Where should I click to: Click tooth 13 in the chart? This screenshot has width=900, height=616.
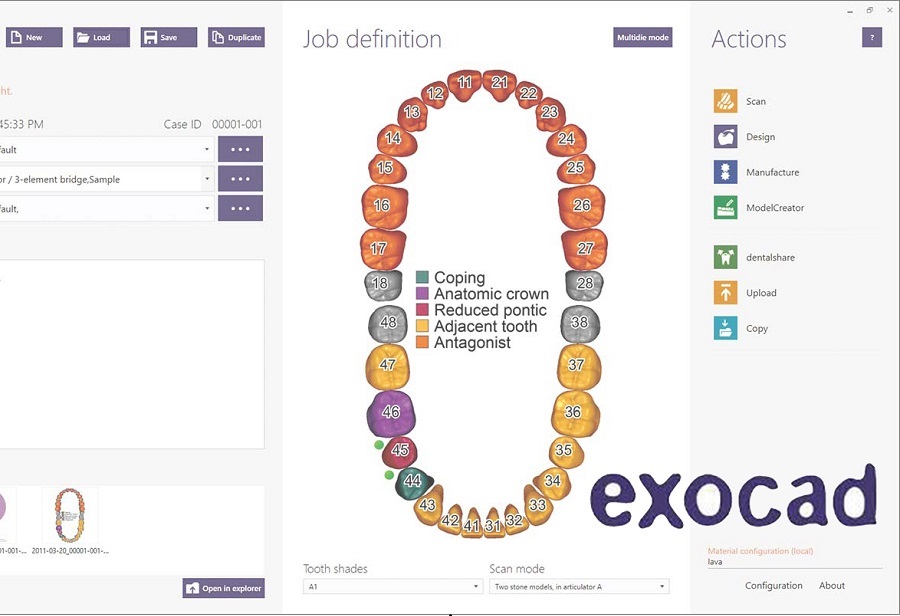pos(412,113)
